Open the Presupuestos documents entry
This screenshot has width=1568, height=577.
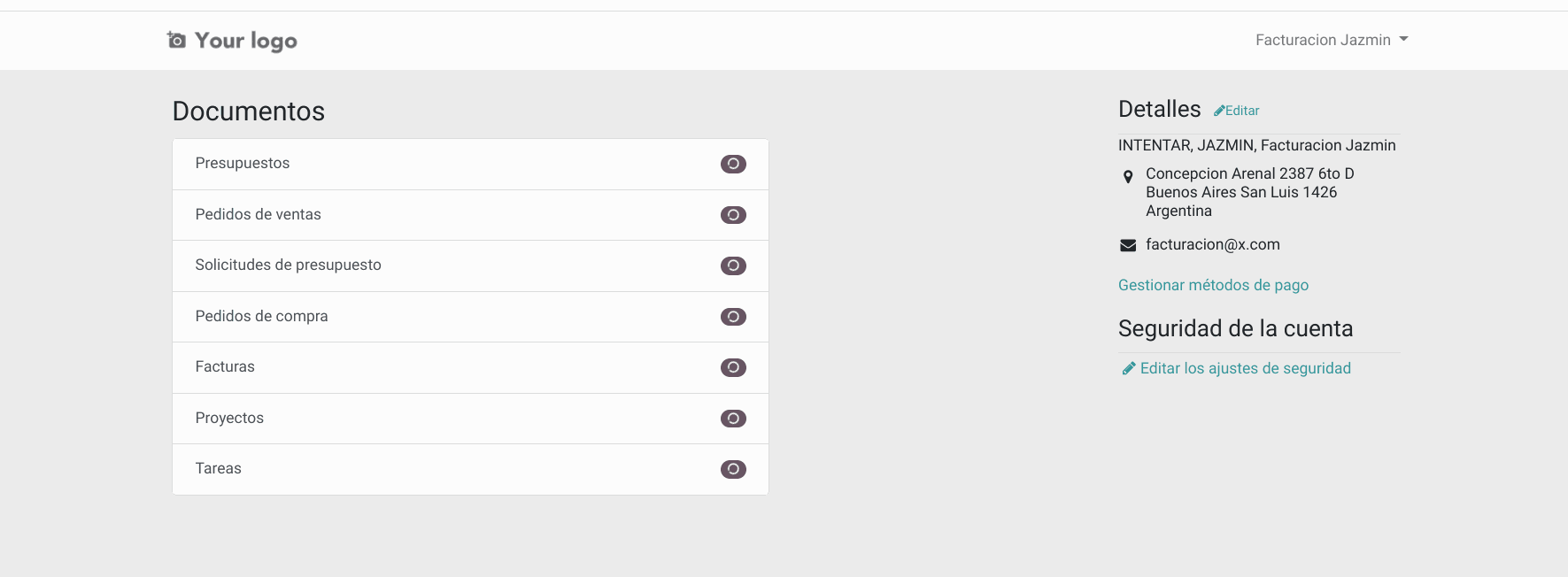[470, 164]
